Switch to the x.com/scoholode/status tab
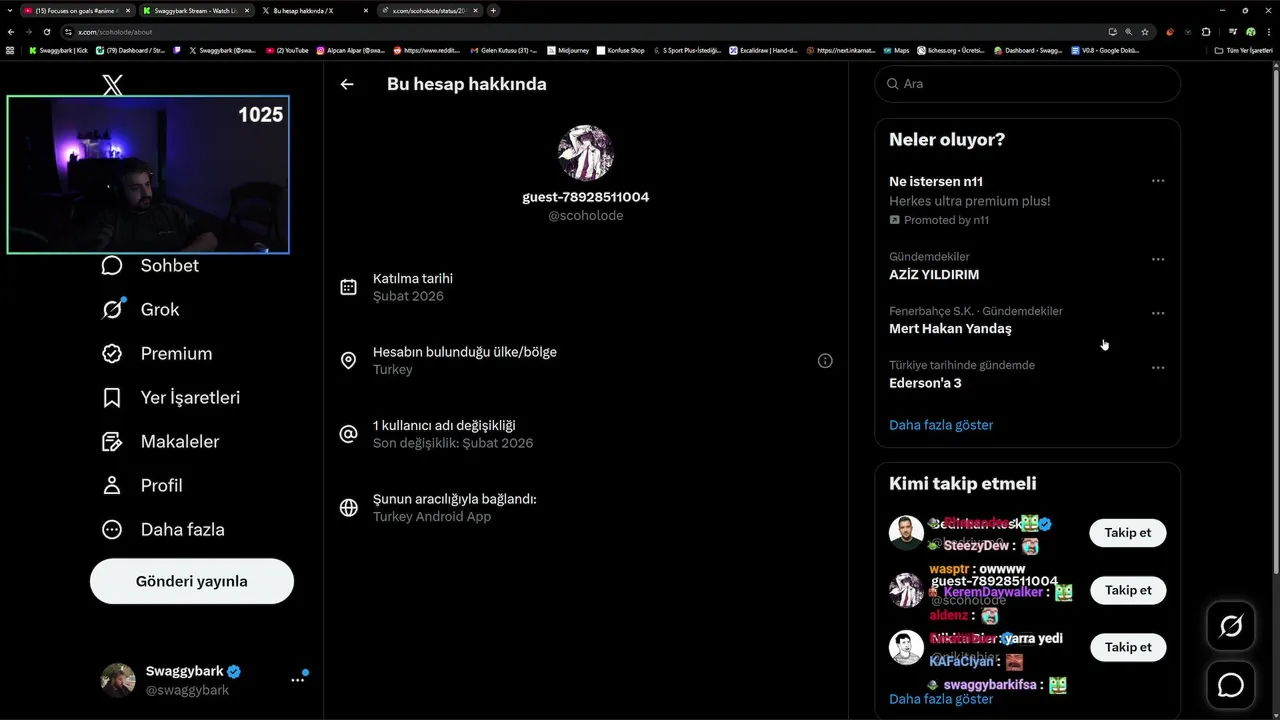 (x=428, y=10)
